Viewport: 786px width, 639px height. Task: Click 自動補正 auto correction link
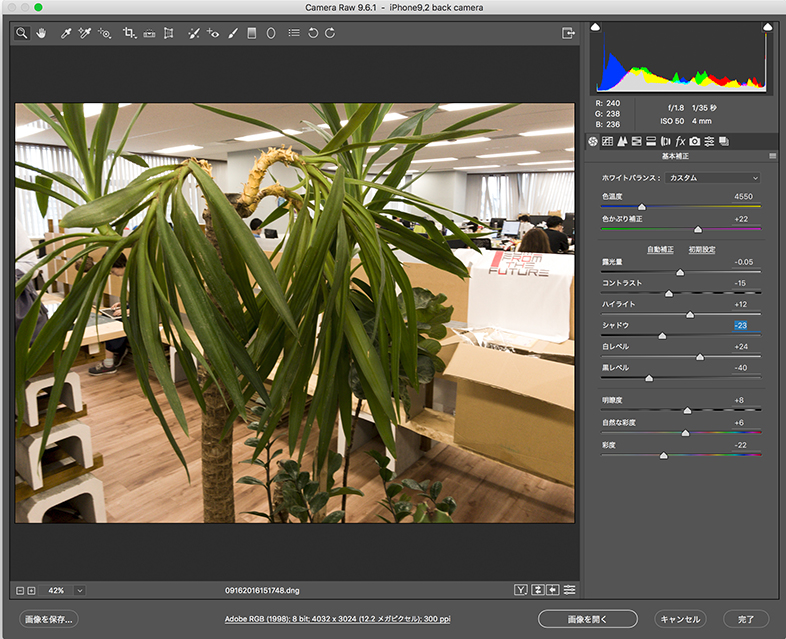660,250
